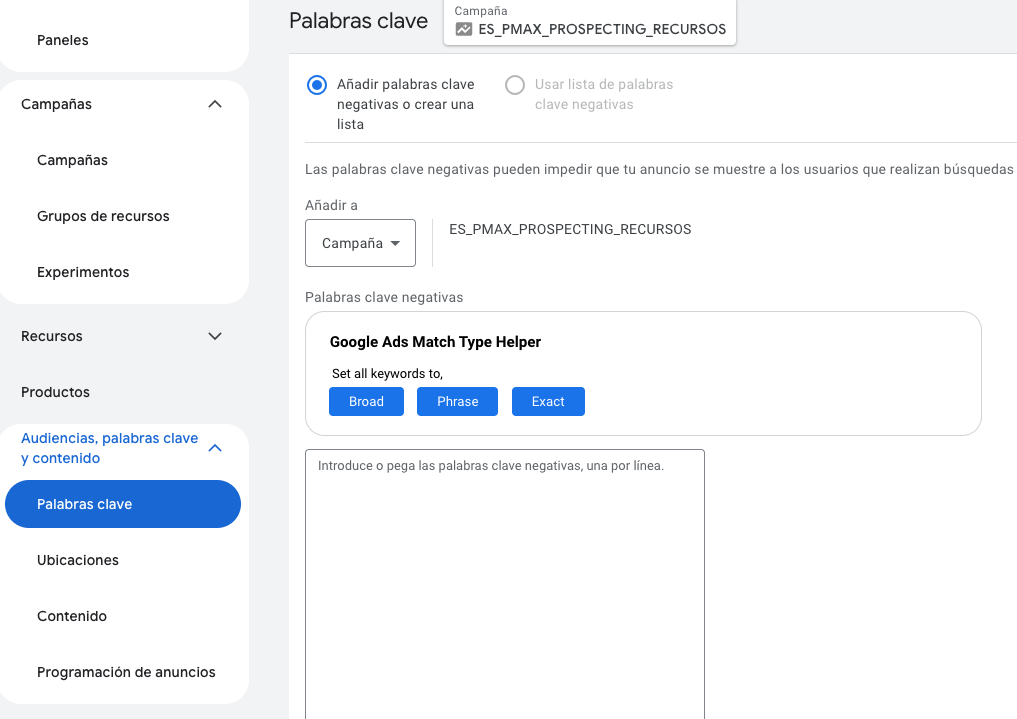The image size is (1017, 719).
Task: Select 'Usar lista de palabras clave negativas' radio
Action: point(515,85)
